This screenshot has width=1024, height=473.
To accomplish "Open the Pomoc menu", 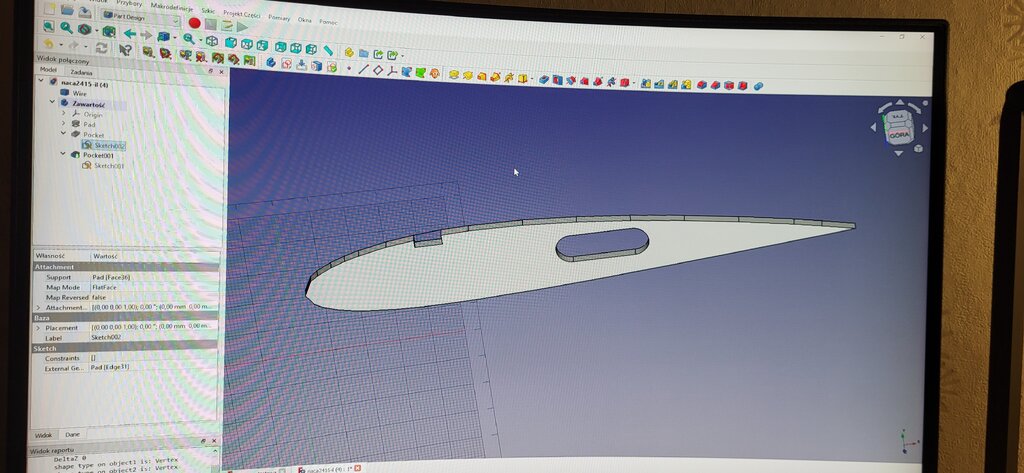I will pyautogui.click(x=328, y=21).
